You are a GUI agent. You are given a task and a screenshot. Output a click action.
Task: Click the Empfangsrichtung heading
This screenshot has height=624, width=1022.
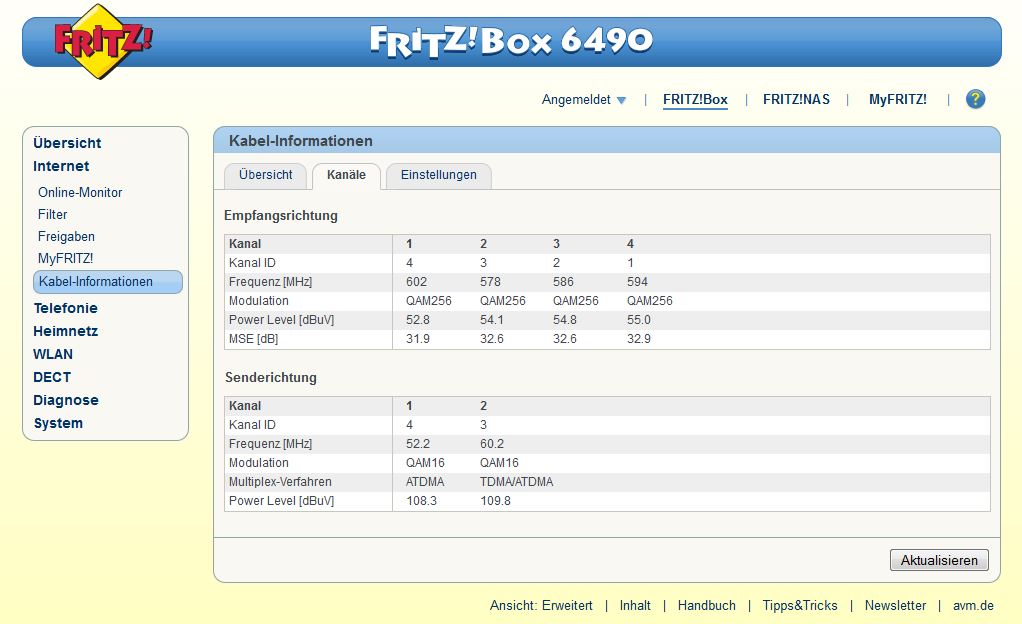coord(281,216)
